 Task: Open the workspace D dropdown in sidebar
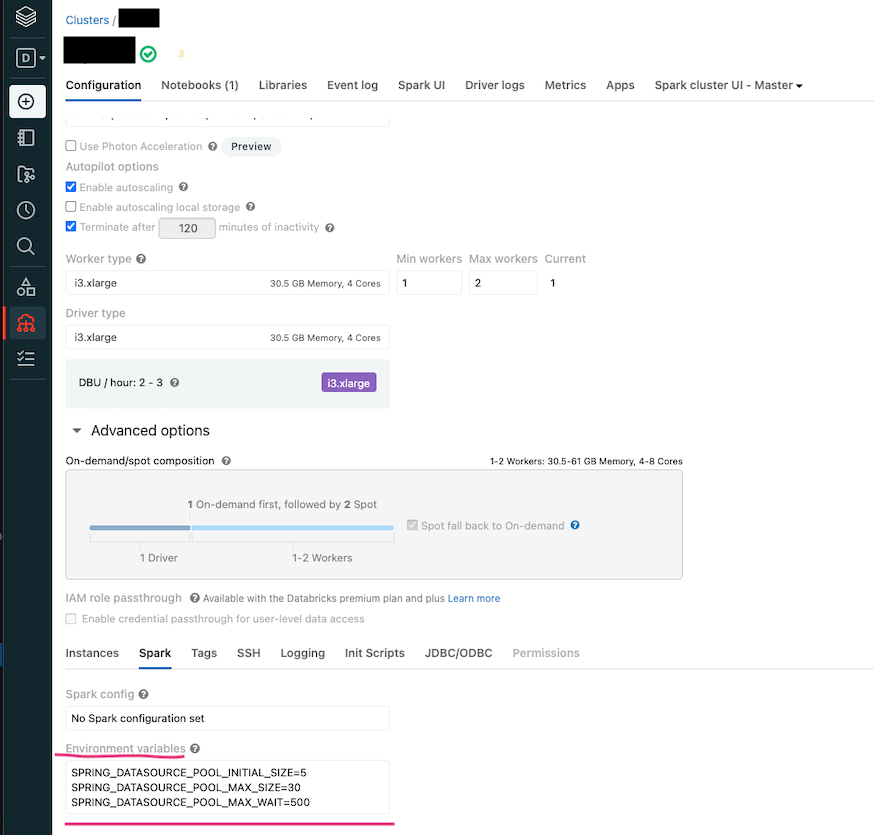pyautogui.click(x=27, y=58)
